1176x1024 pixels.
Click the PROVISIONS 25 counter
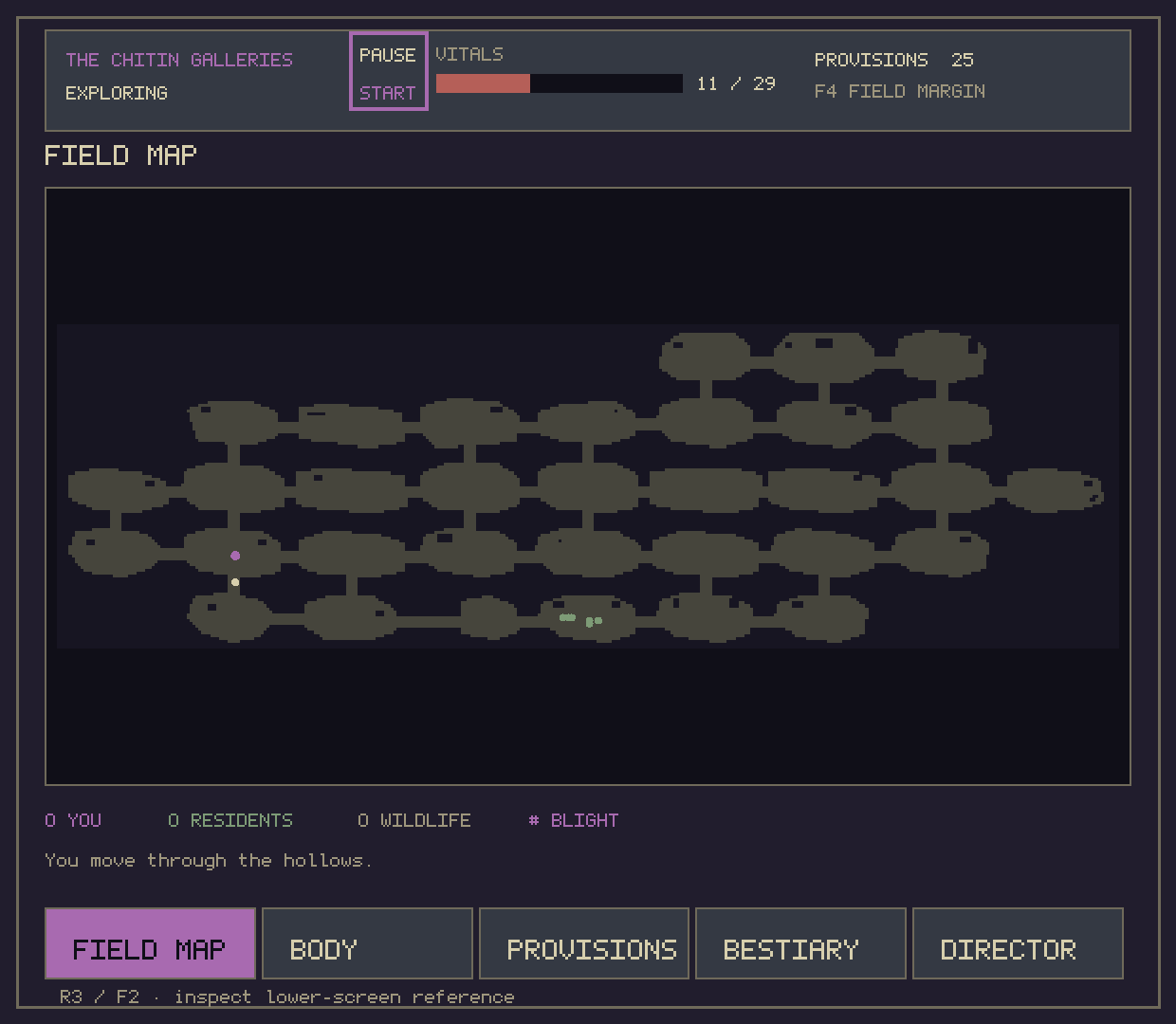pos(894,60)
